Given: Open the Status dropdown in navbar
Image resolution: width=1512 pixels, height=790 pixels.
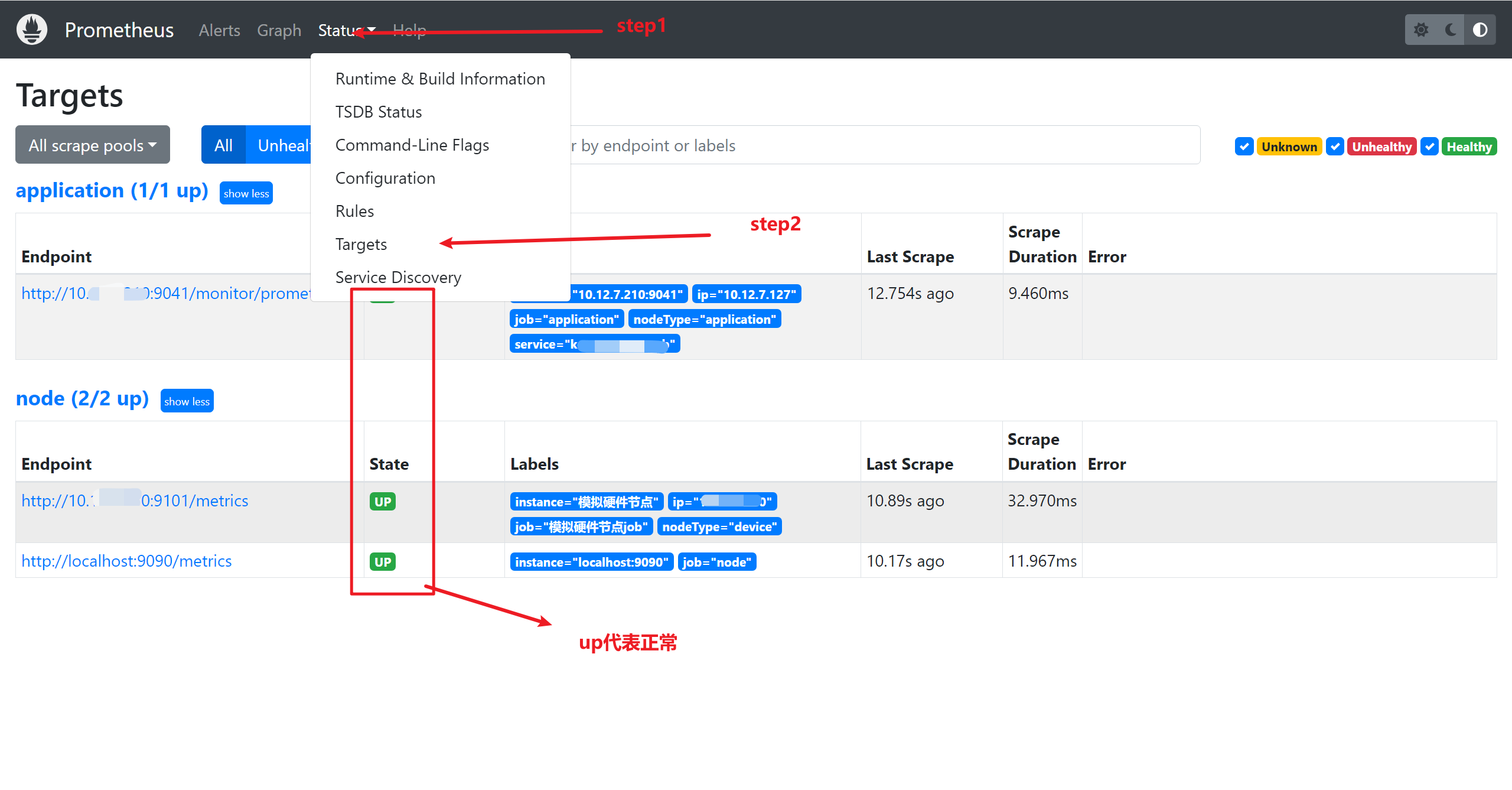Looking at the screenshot, I should 347,30.
